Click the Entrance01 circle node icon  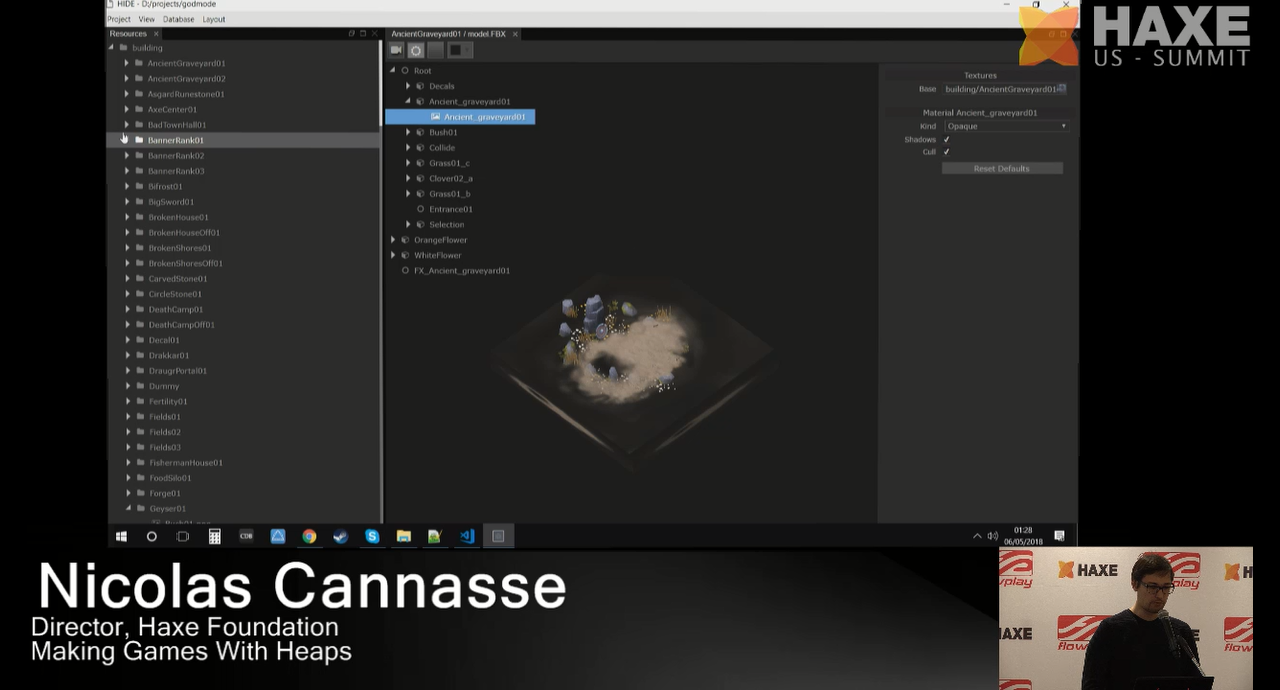[420, 209]
